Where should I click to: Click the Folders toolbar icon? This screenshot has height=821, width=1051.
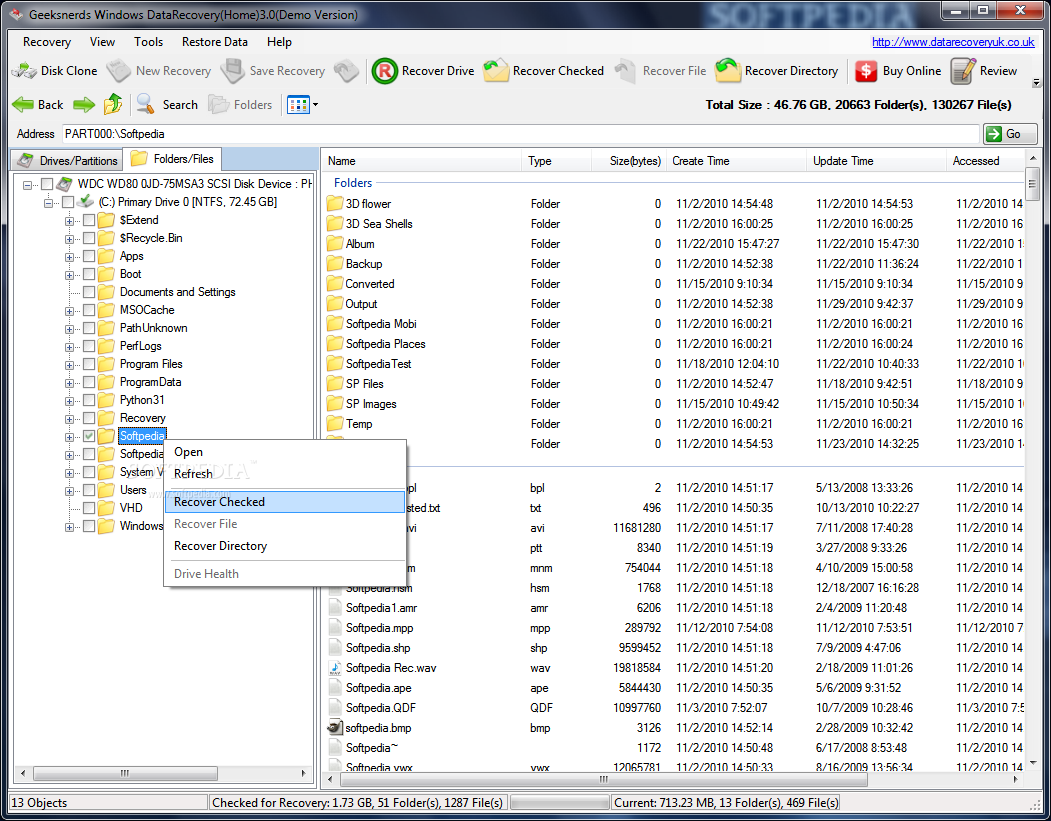(219, 105)
